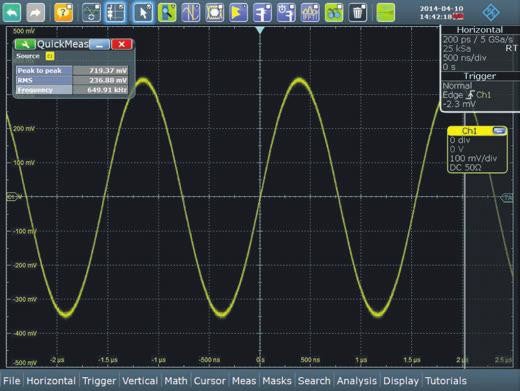Open the Meas menu
The image size is (520, 391).
[244, 381]
